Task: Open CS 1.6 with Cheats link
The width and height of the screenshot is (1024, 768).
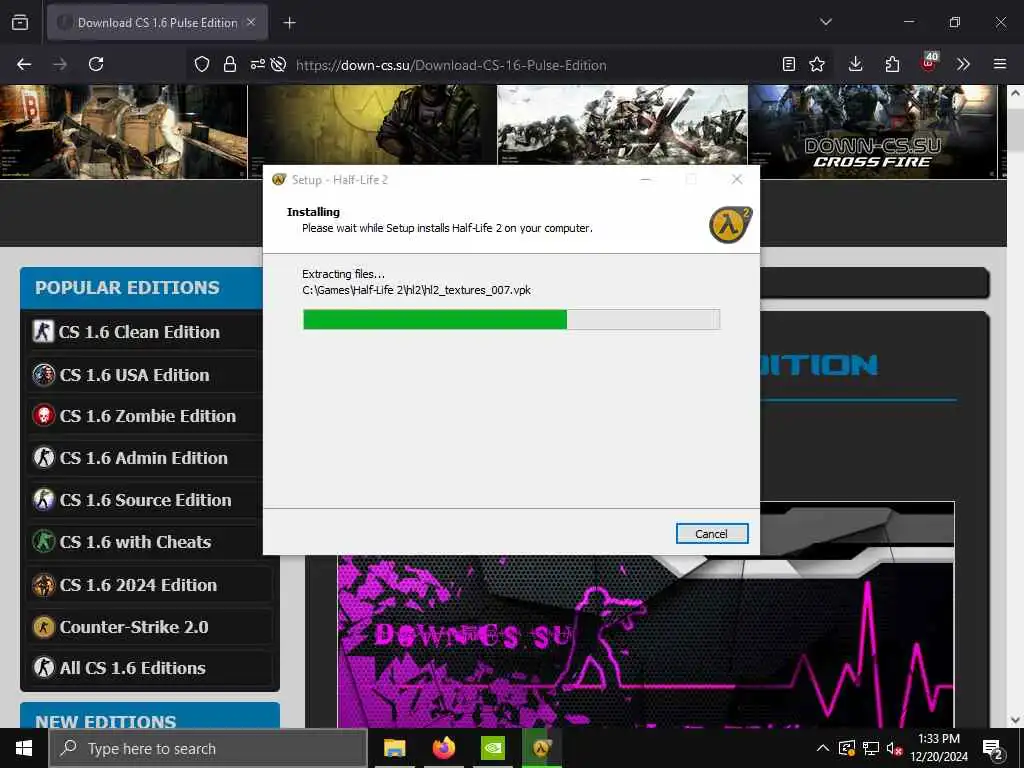Action: (135, 542)
